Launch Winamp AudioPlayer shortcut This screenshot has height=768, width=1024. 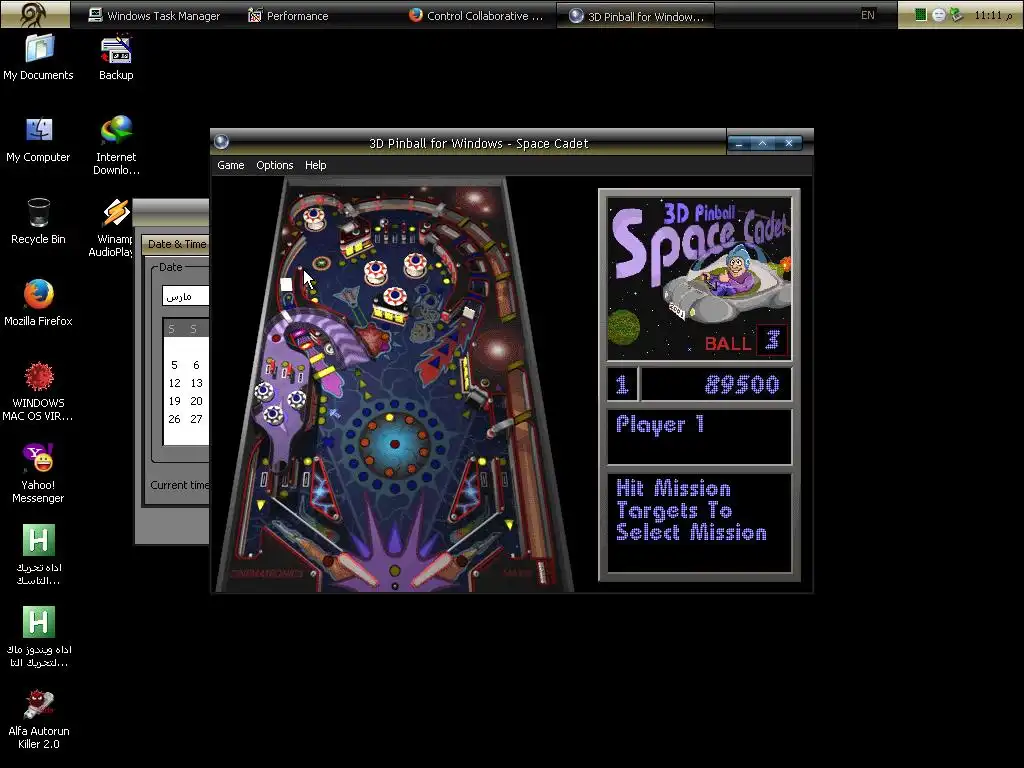click(x=112, y=227)
